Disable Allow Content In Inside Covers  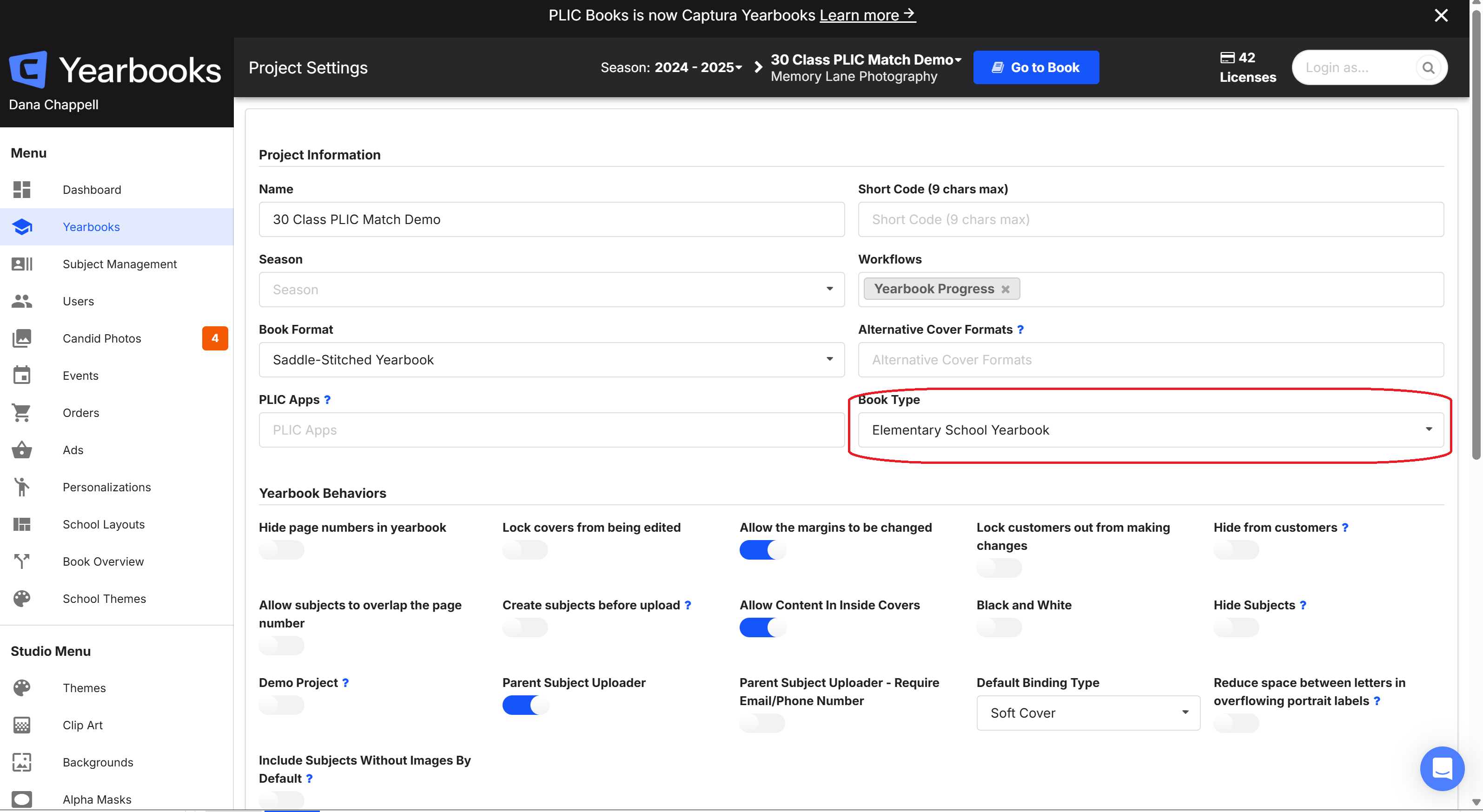(762, 627)
